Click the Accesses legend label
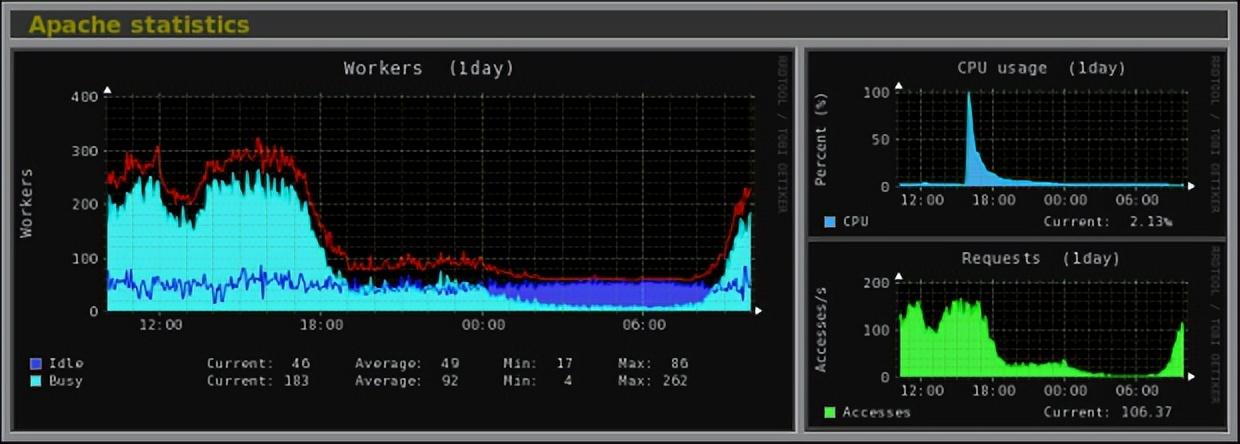 (x=877, y=412)
